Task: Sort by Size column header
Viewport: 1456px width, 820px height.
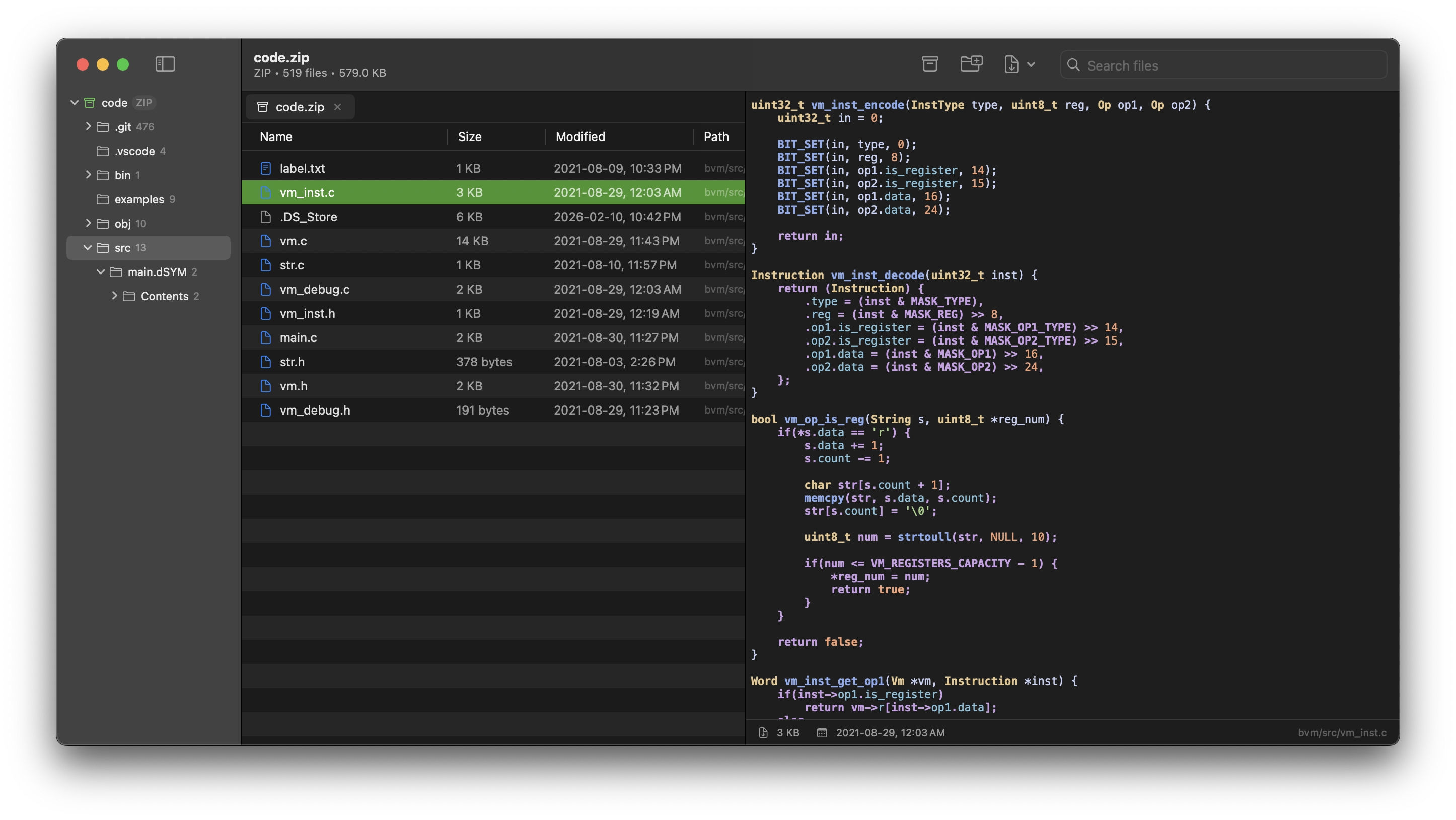Action: [470, 136]
